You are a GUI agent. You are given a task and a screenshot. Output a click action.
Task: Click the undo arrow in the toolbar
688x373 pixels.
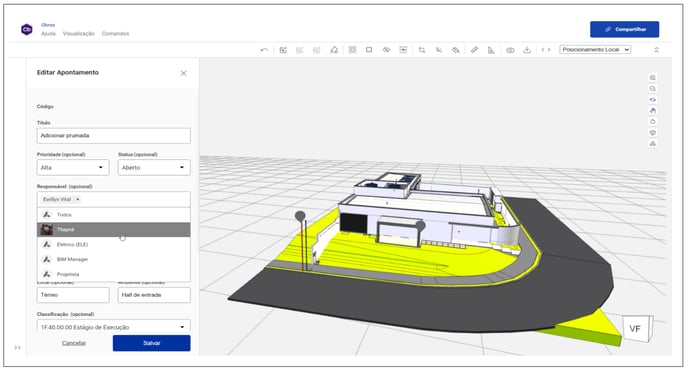(x=264, y=50)
